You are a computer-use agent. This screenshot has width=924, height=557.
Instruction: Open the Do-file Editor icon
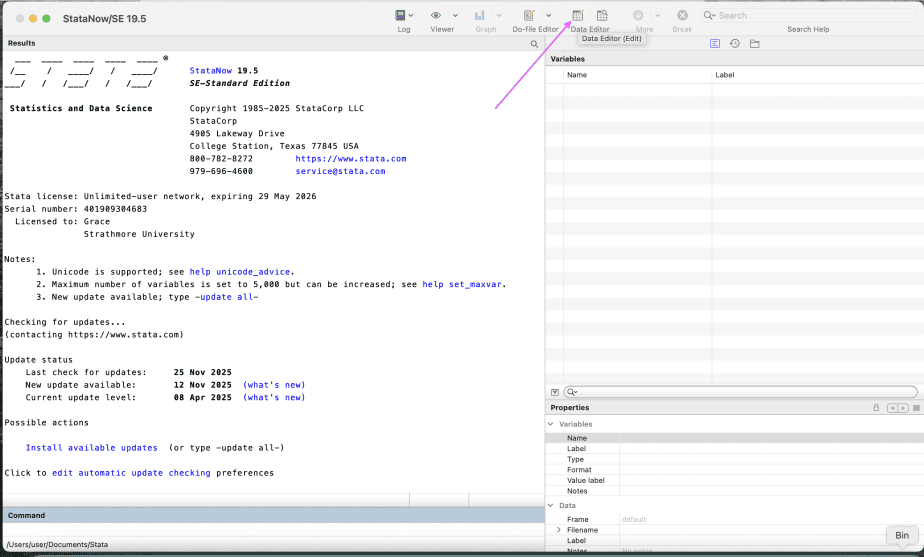tap(529, 15)
